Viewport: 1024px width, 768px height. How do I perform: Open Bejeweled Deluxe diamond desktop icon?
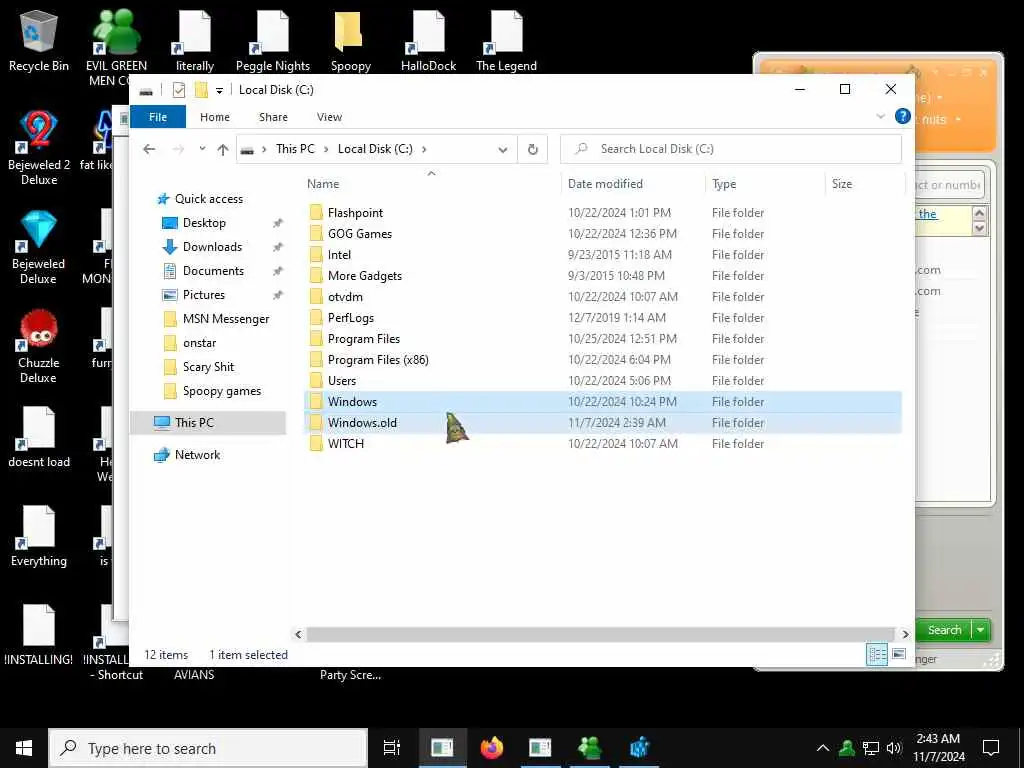(39, 247)
